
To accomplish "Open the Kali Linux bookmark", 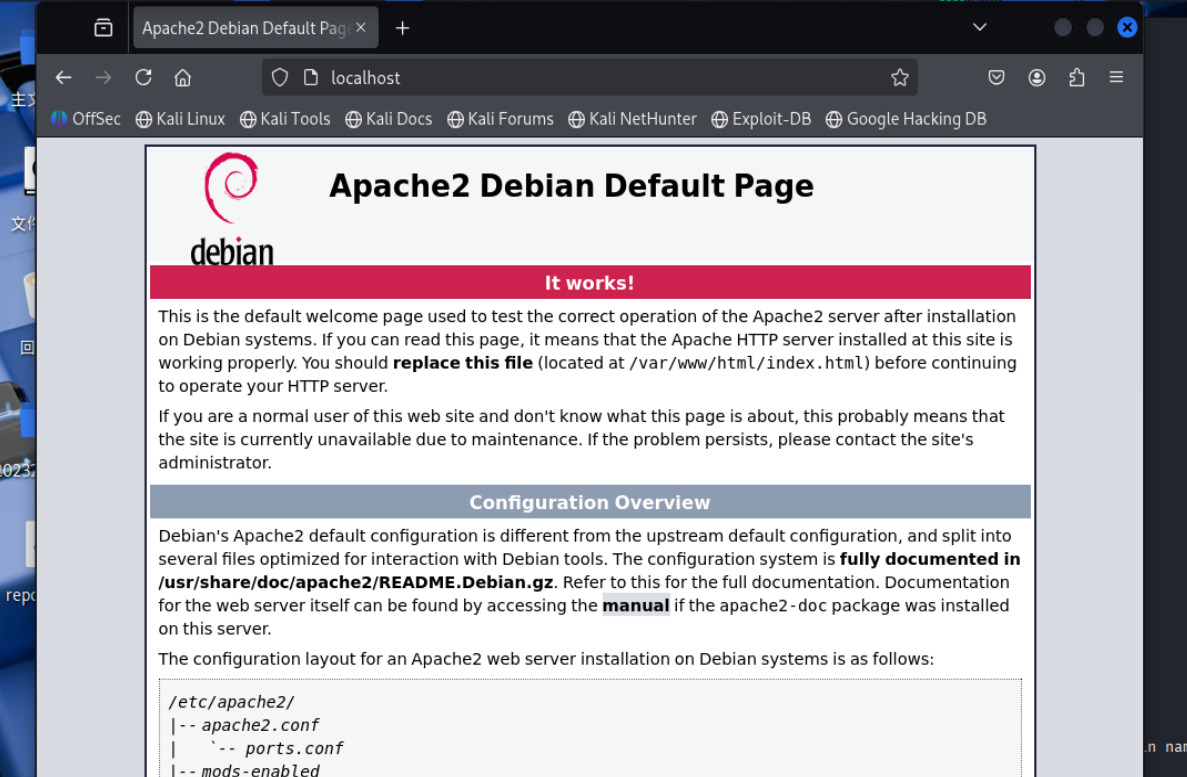I will (180, 119).
